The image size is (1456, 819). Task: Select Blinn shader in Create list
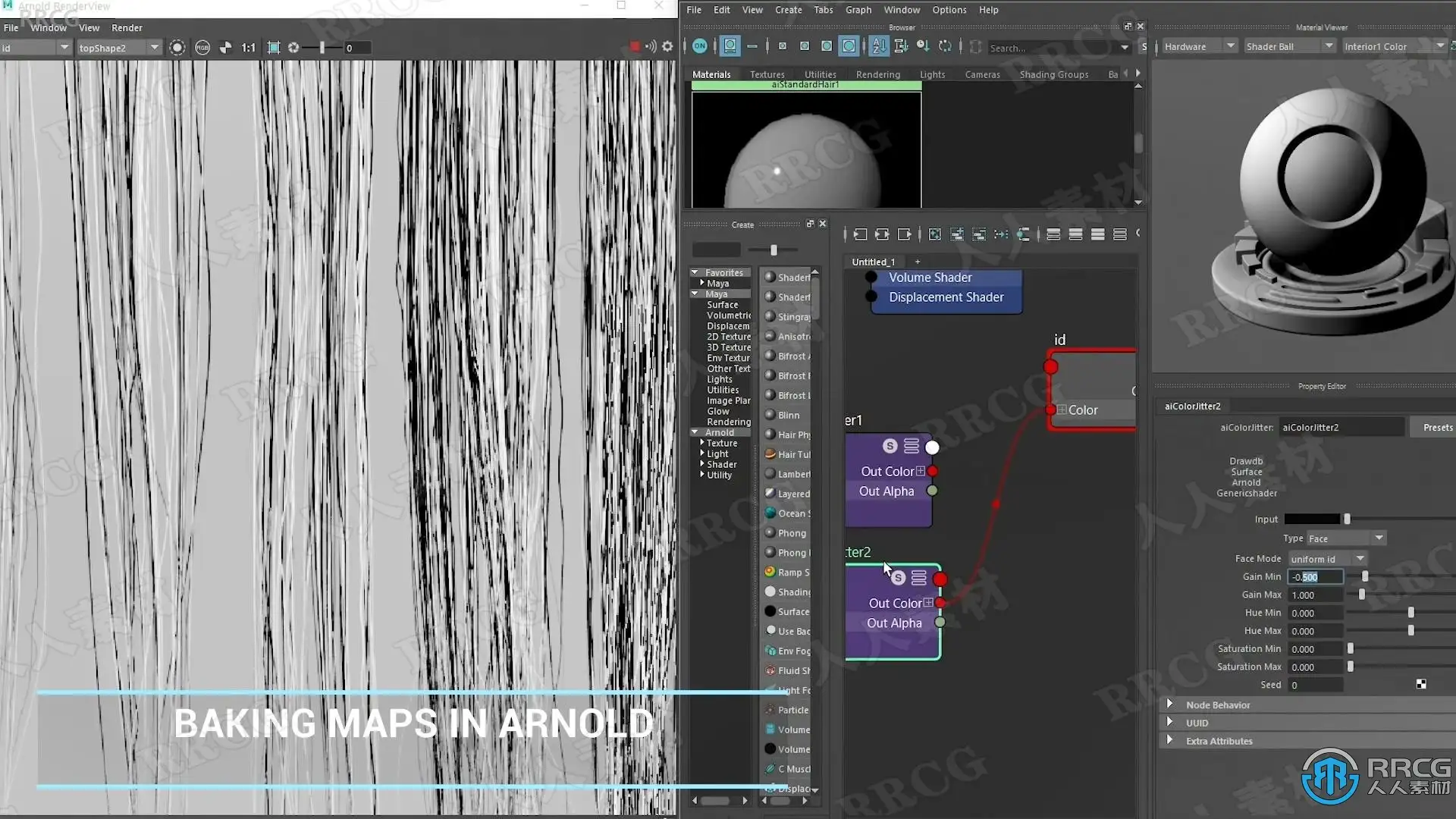point(788,416)
